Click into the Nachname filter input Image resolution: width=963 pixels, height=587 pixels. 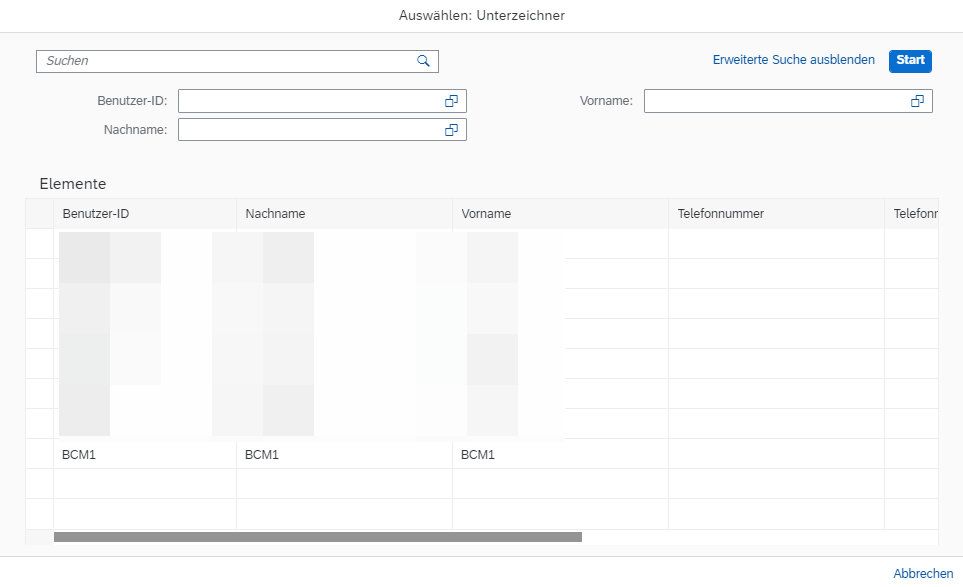click(x=308, y=130)
